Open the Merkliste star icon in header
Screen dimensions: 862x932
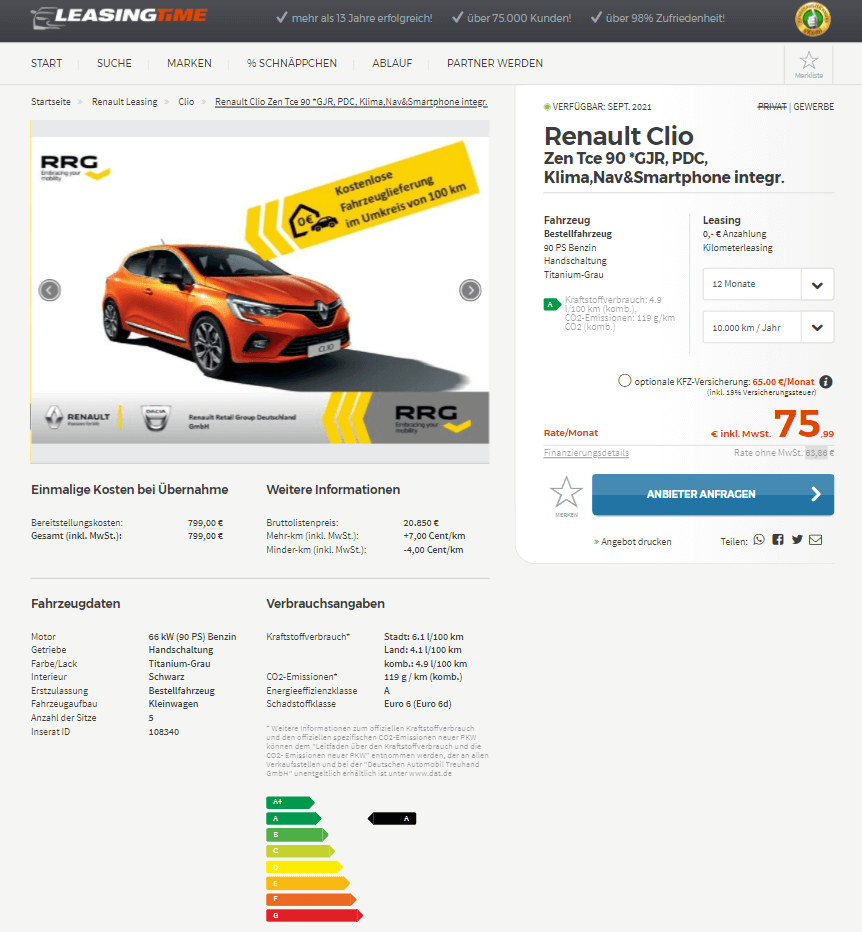pos(808,64)
